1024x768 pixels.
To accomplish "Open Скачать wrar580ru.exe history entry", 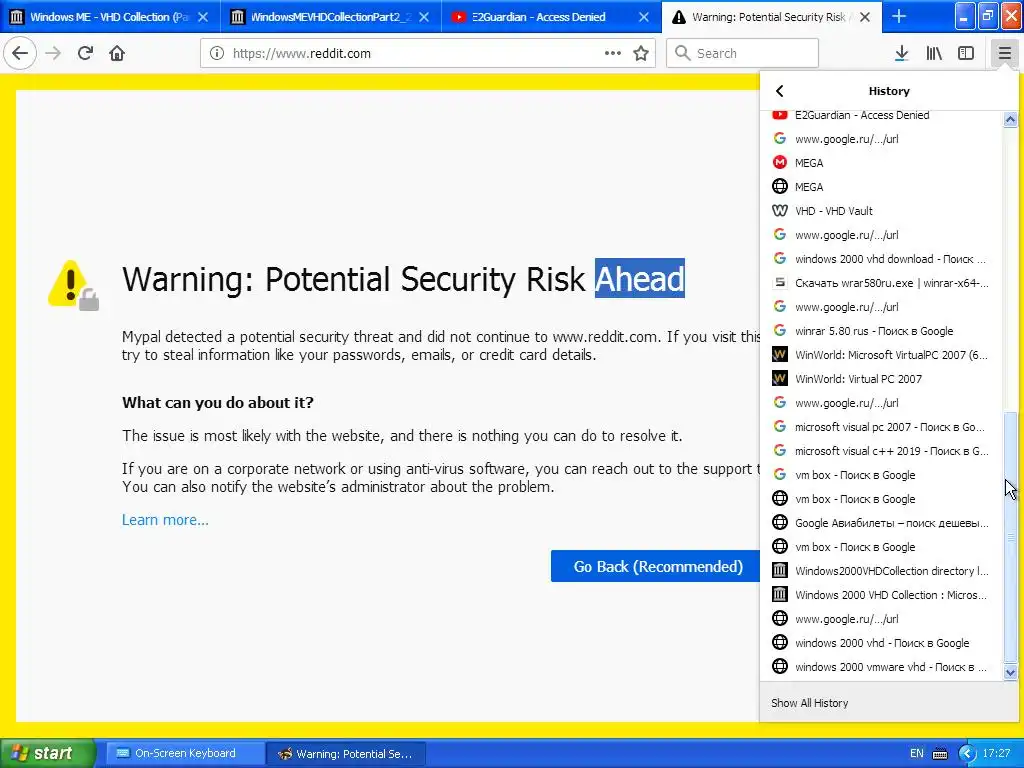I will point(883,283).
